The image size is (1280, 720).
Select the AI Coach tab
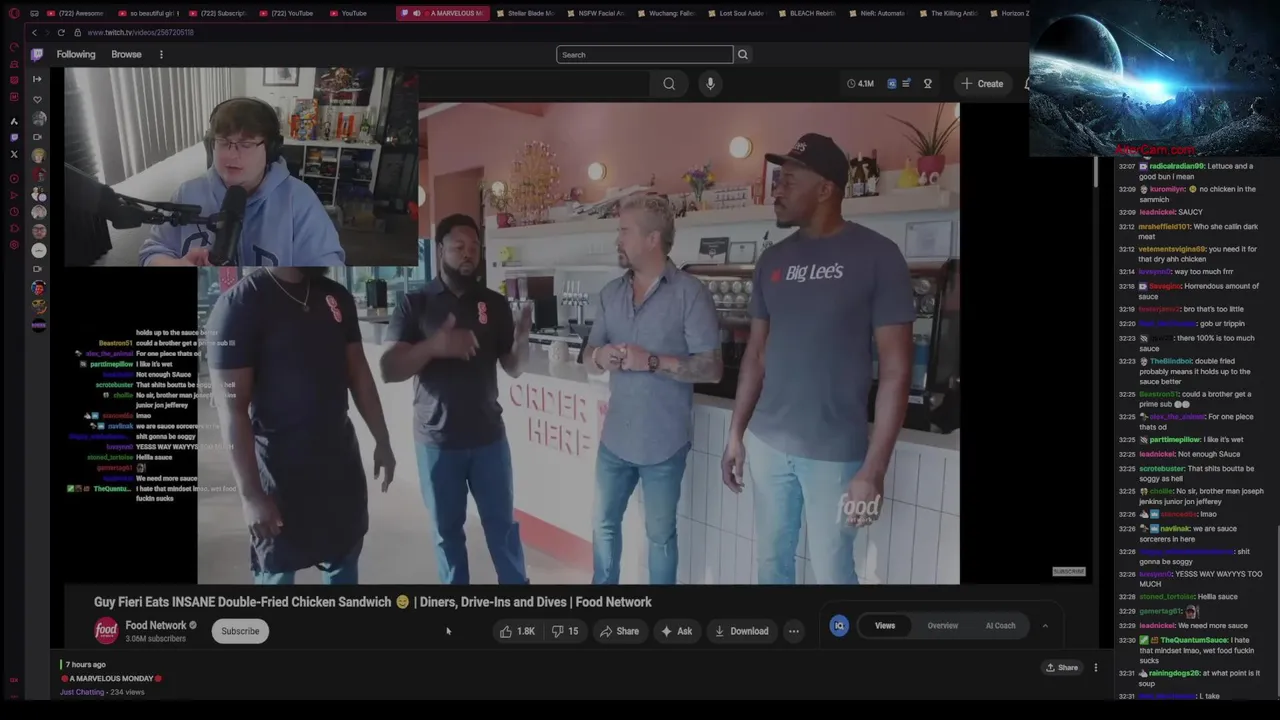coord(1000,626)
